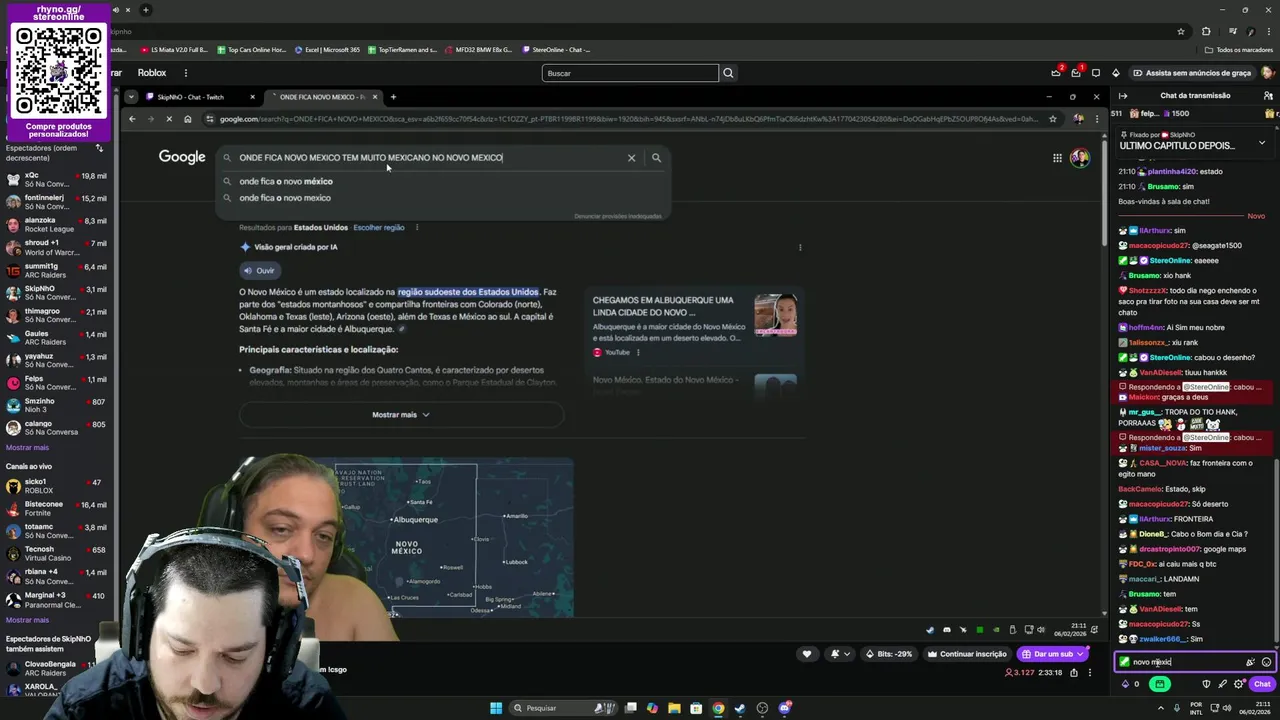Open the three-dot menu next to Roblox
The height and width of the screenshot is (720, 1280).
(x=185, y=73)
